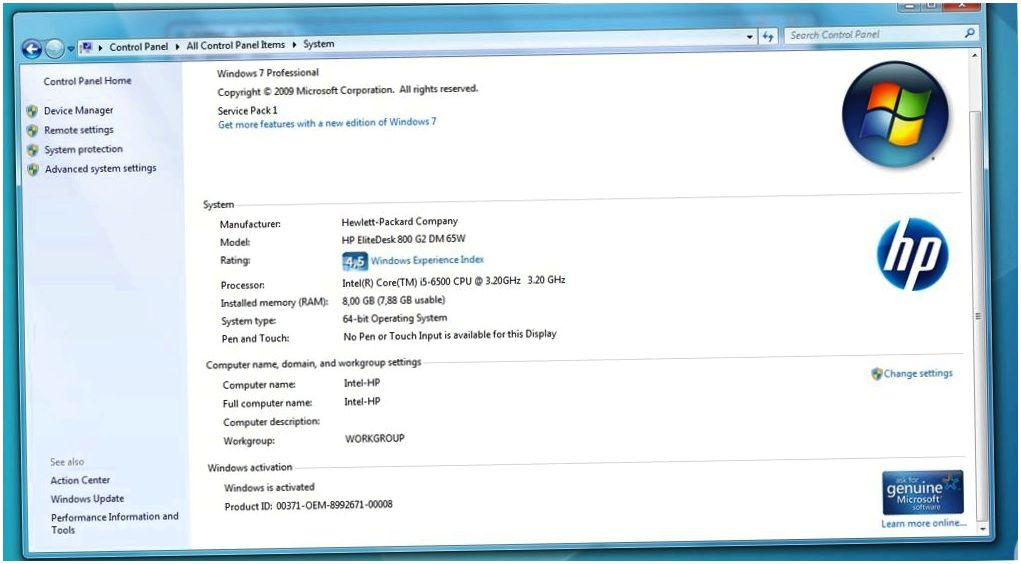
Task: Click the Windows logo image
Action: [x=895, y=114]
